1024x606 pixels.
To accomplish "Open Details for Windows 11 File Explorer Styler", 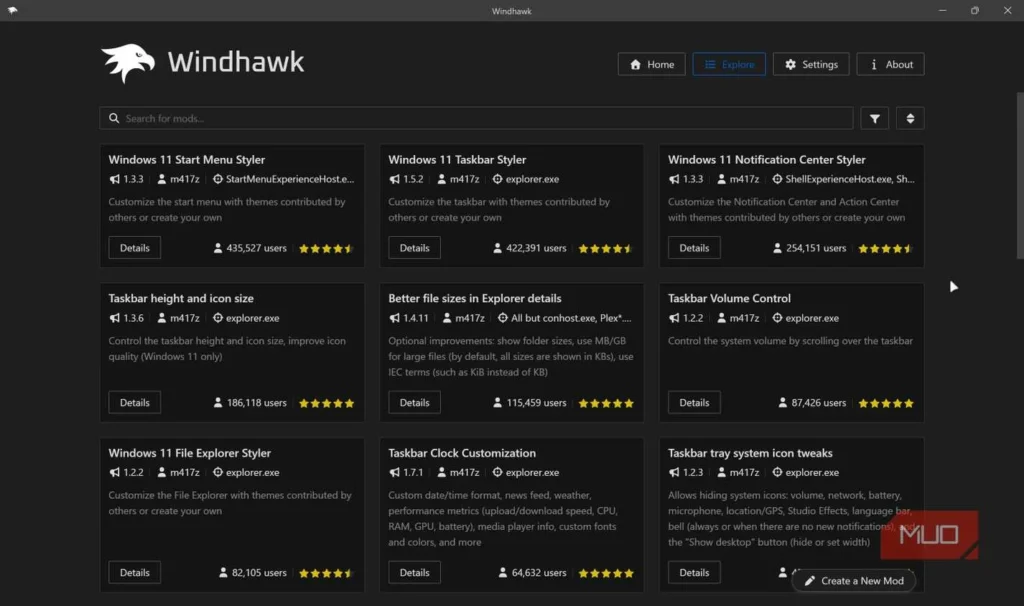I will [135, 572].
